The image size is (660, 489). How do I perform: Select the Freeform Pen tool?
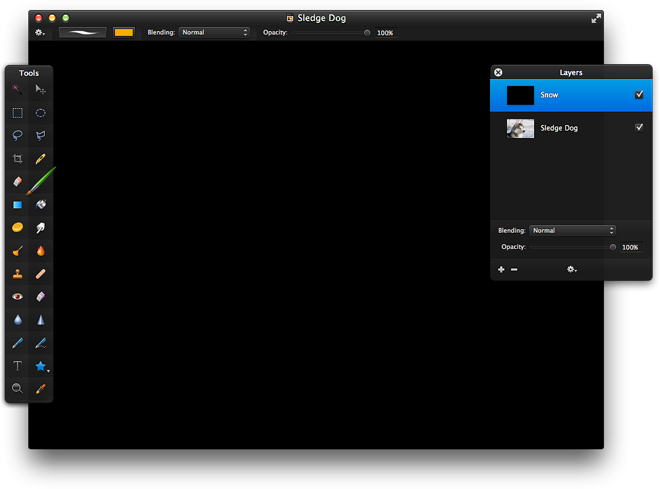click(40, 343)
